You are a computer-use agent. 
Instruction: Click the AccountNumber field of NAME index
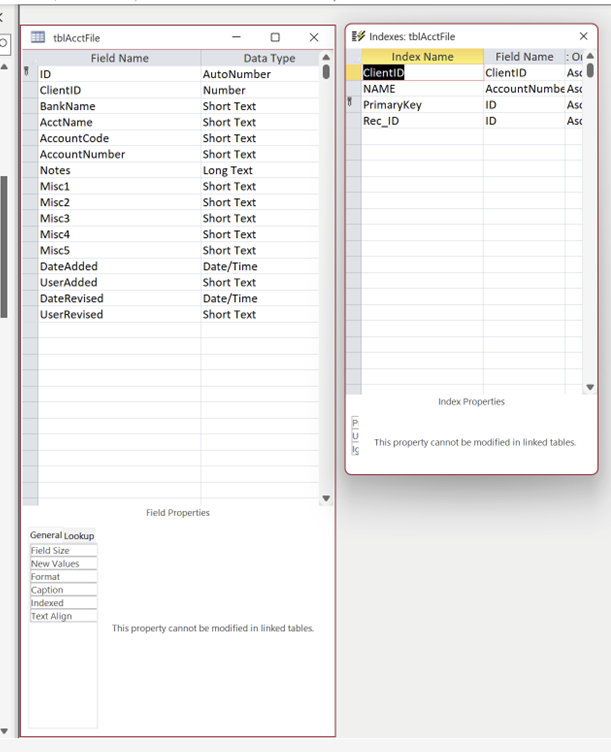point(524,89)
